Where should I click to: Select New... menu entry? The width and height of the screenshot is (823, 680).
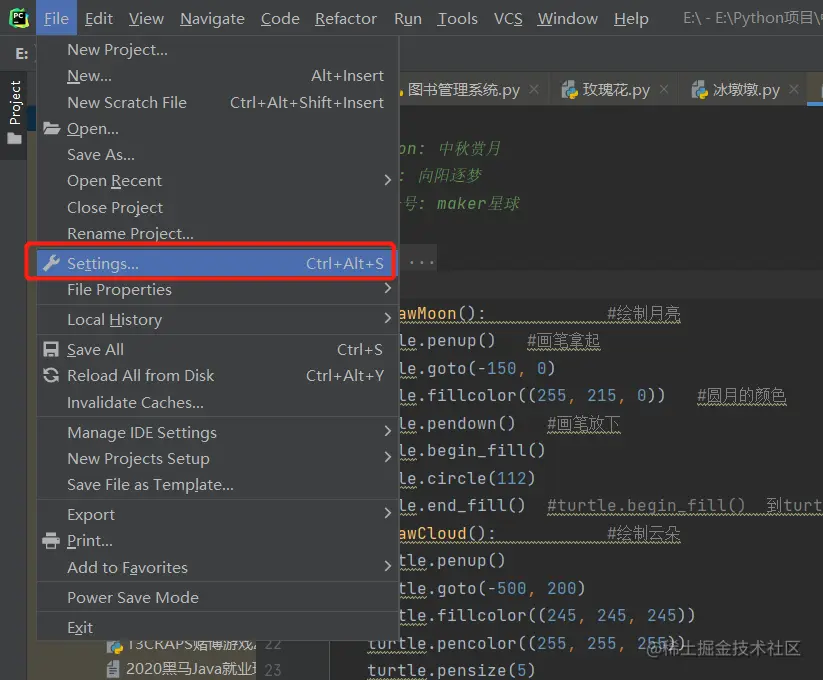point(217,76)
